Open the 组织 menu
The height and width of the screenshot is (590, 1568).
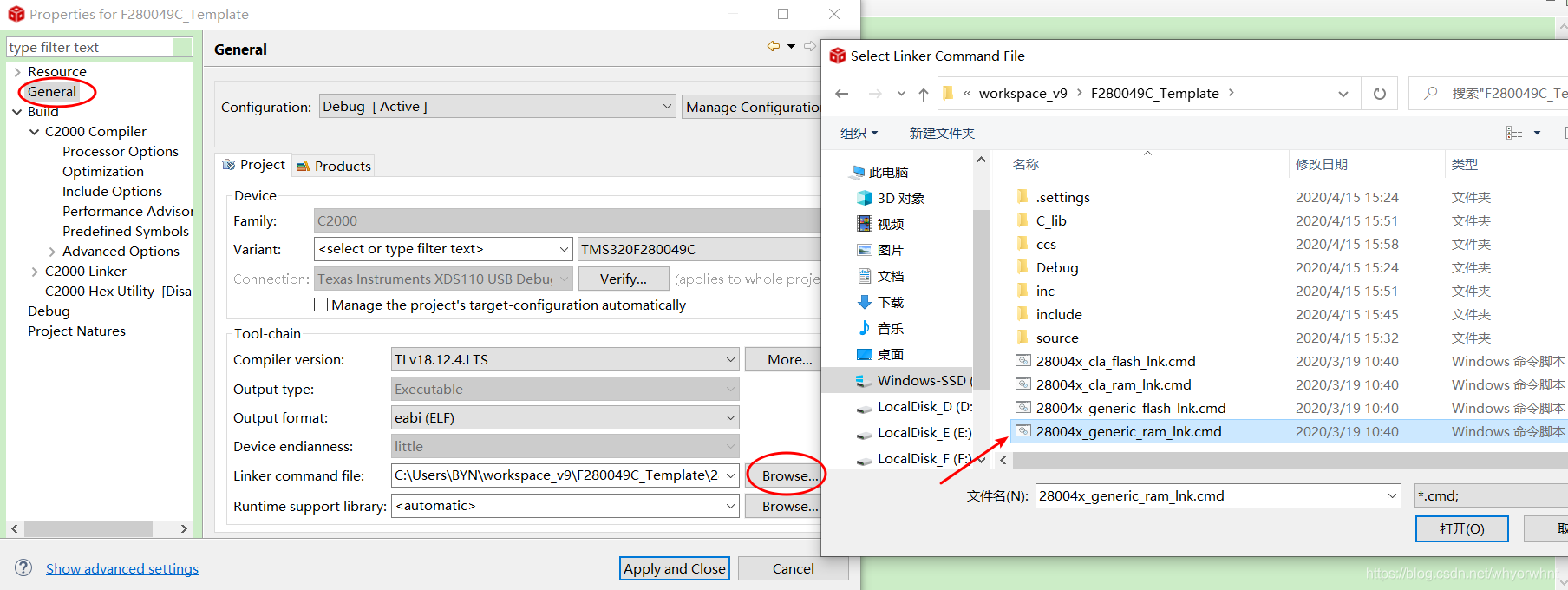[859, 133]
